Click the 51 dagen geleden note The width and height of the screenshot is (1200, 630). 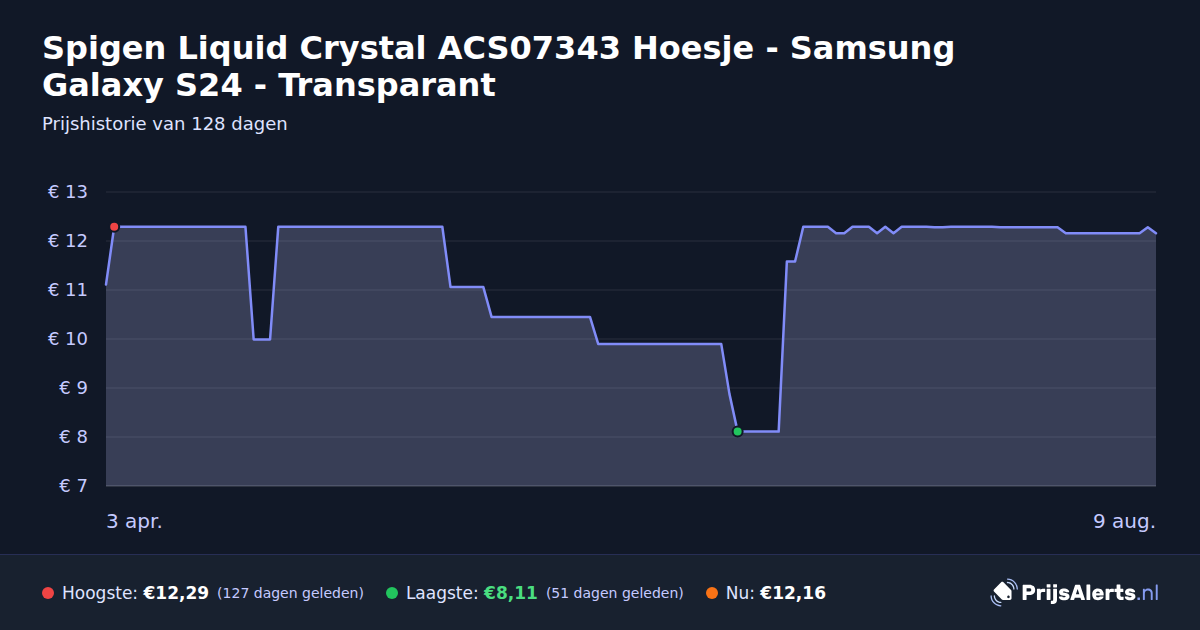(615, 593)
